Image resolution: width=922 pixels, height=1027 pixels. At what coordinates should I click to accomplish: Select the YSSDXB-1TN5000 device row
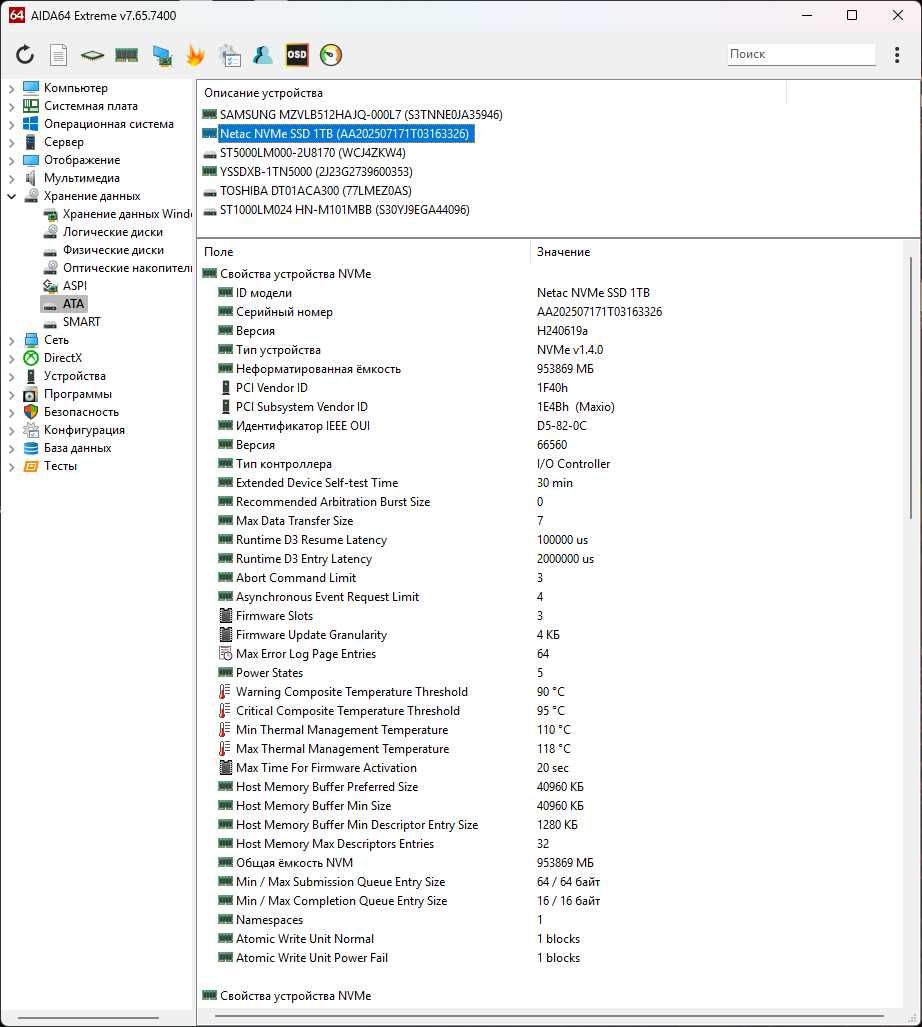click(x=307, y=172)
